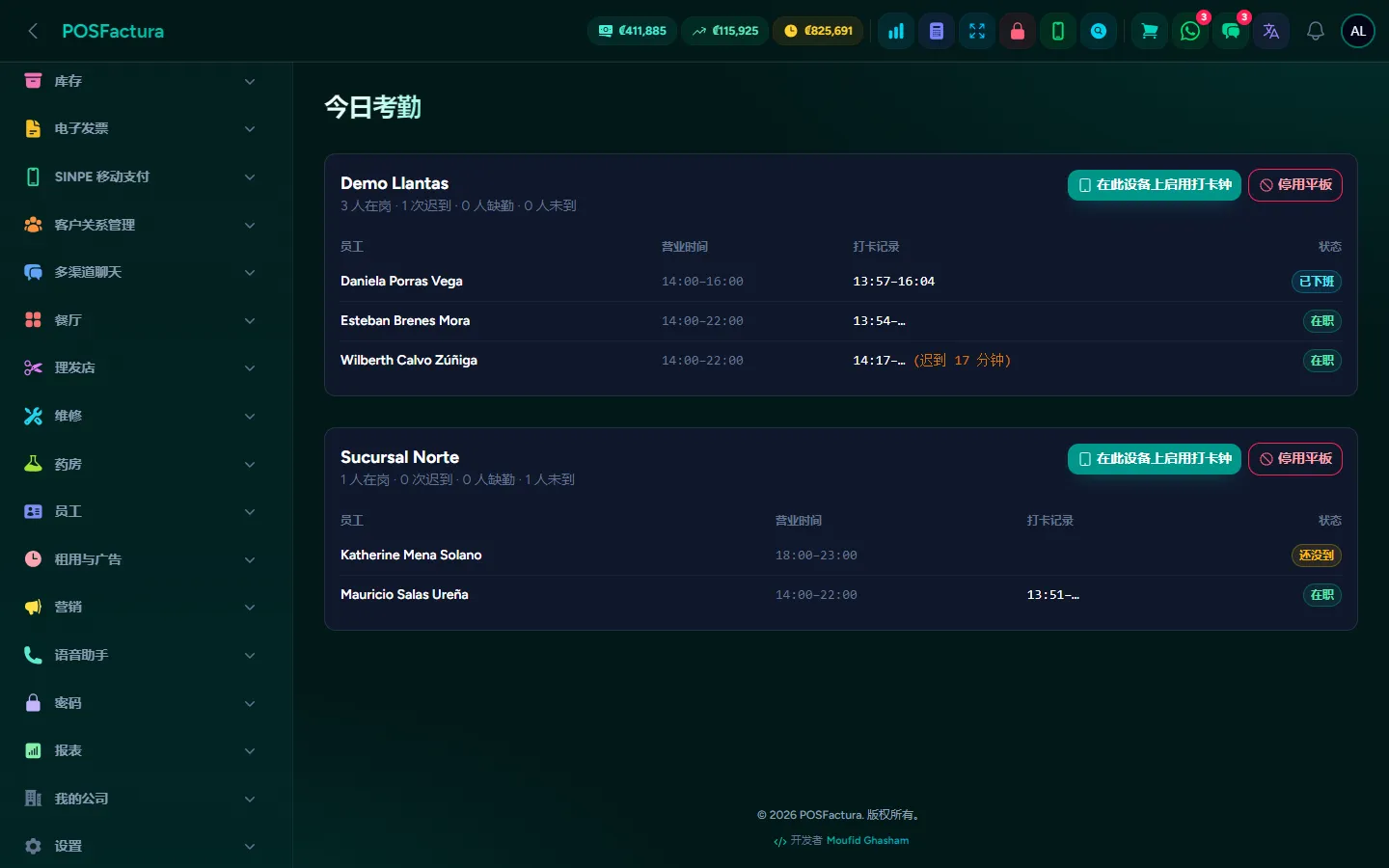Screen dimensions: 1389x868
Task: Open the 维修 sidebar item
Action: click(141, 416)
